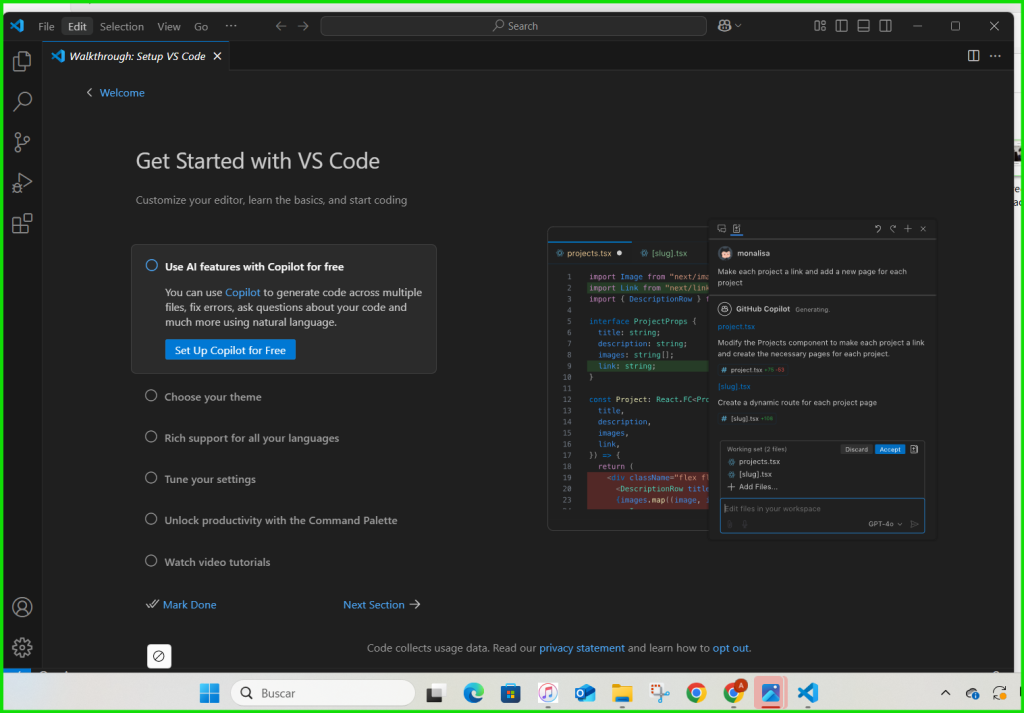The width and height of the screenshot is (1024, 713).
Task: Open the Explorer view in activity bar
Action: click(22, 62)
